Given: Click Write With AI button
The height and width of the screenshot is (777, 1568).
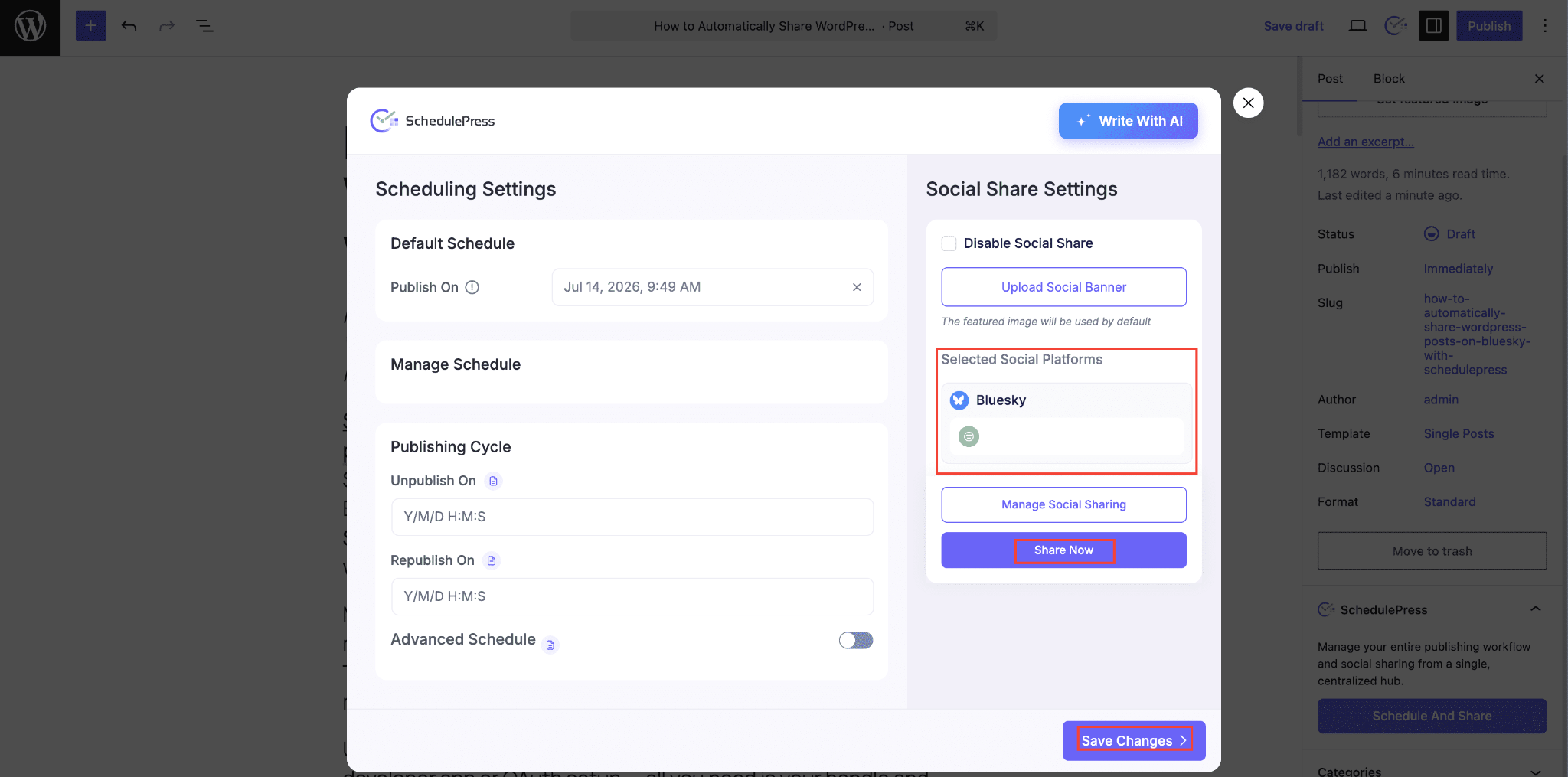Looking at the screenshot, I should point(1128,121).
